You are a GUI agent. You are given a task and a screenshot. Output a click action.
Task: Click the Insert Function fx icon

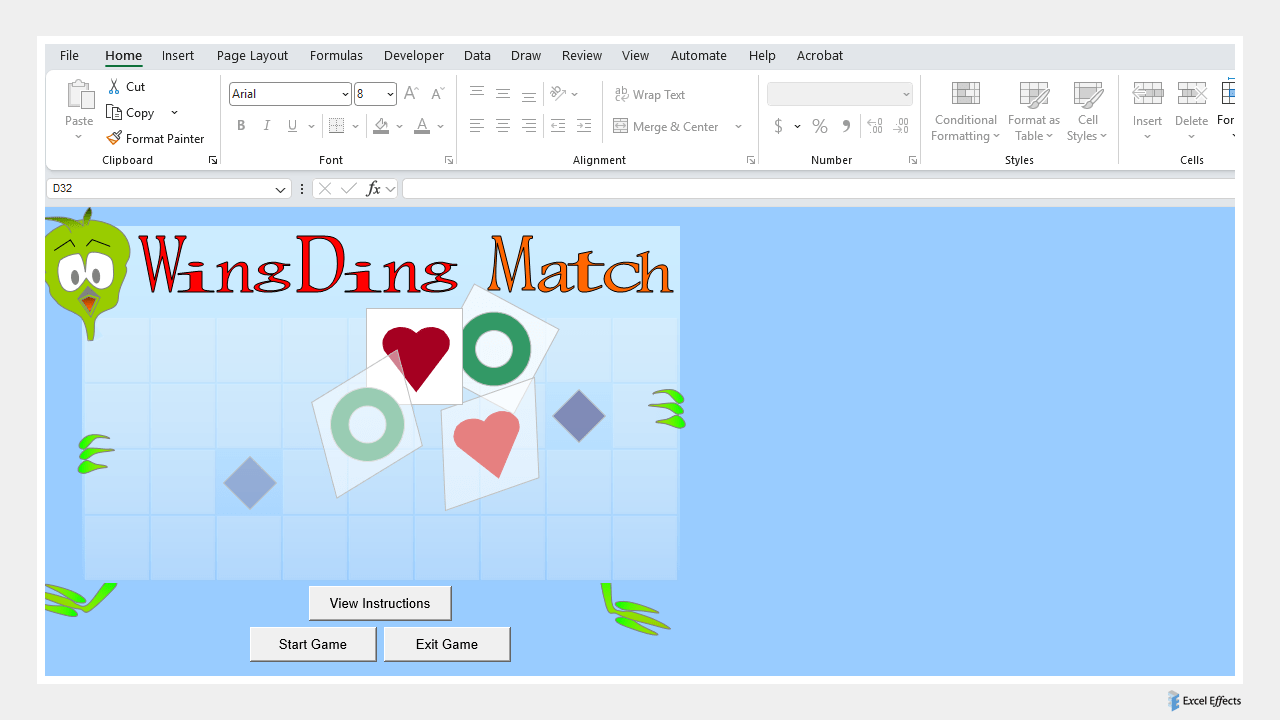pos(373,188)
